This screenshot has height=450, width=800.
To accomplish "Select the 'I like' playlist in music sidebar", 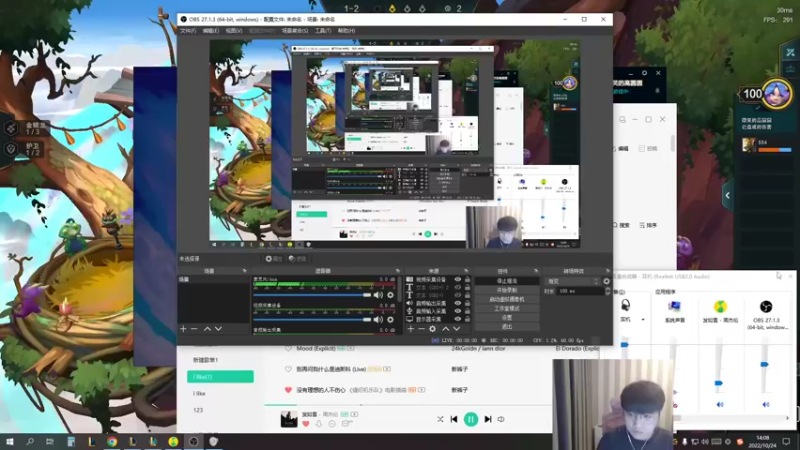I will point(199,393).
